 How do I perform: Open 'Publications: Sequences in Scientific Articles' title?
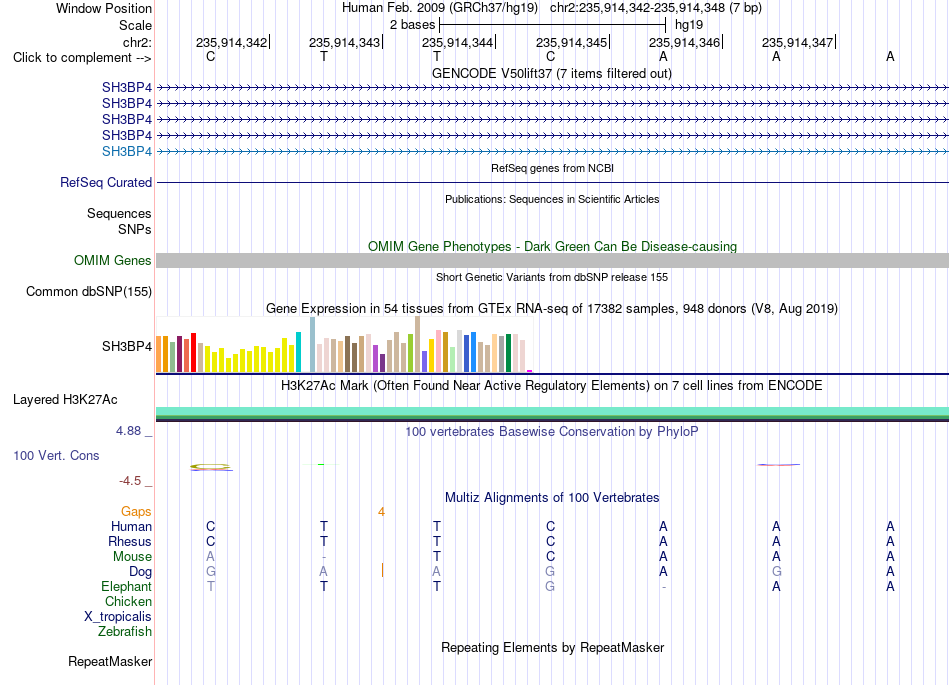point(552,199)
